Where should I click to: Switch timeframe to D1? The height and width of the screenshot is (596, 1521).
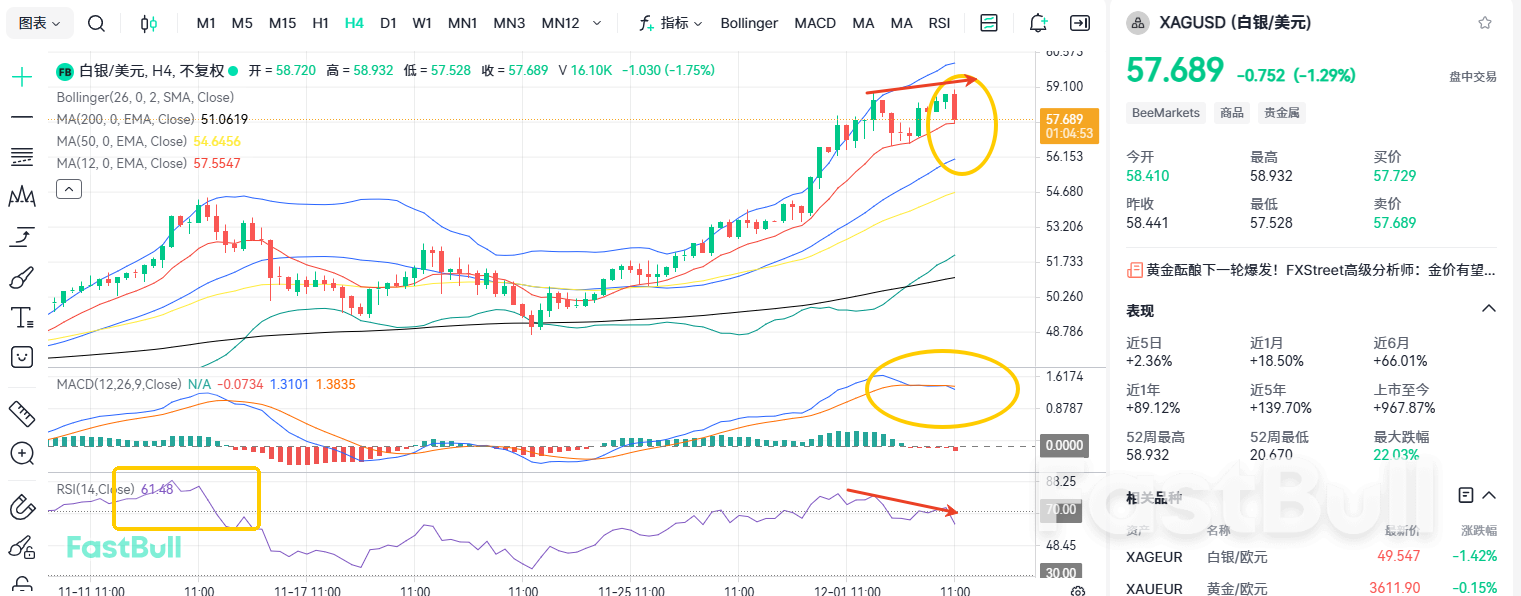click(388, 22)
